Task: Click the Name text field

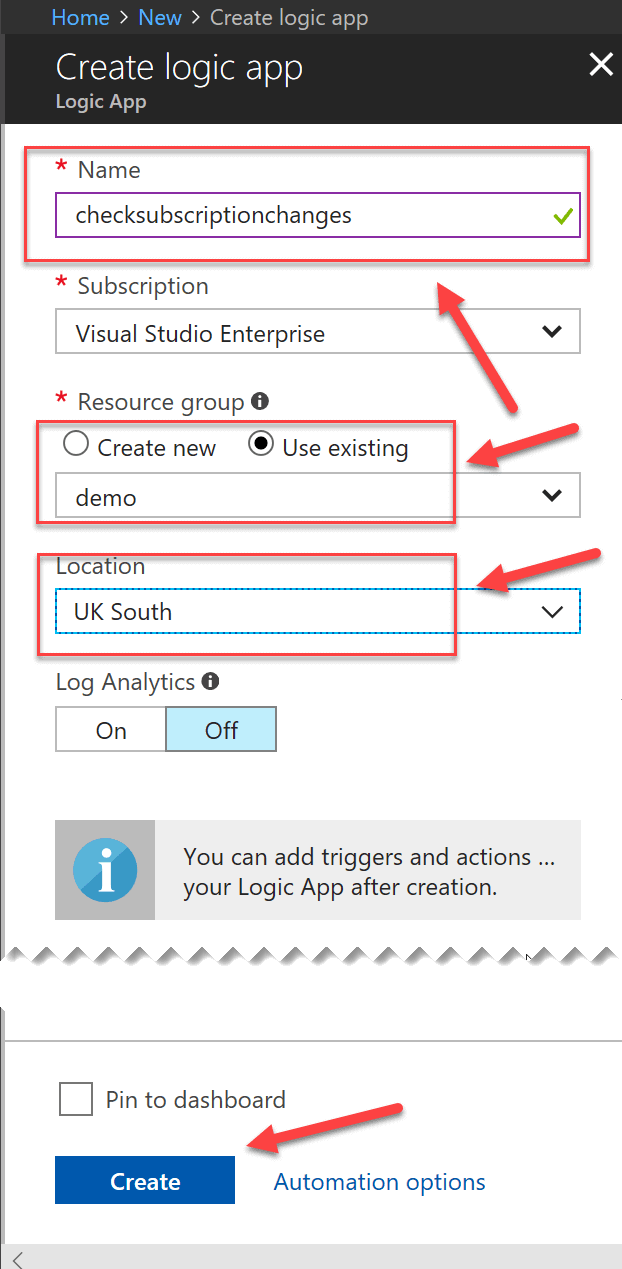Action: point(300,215)
